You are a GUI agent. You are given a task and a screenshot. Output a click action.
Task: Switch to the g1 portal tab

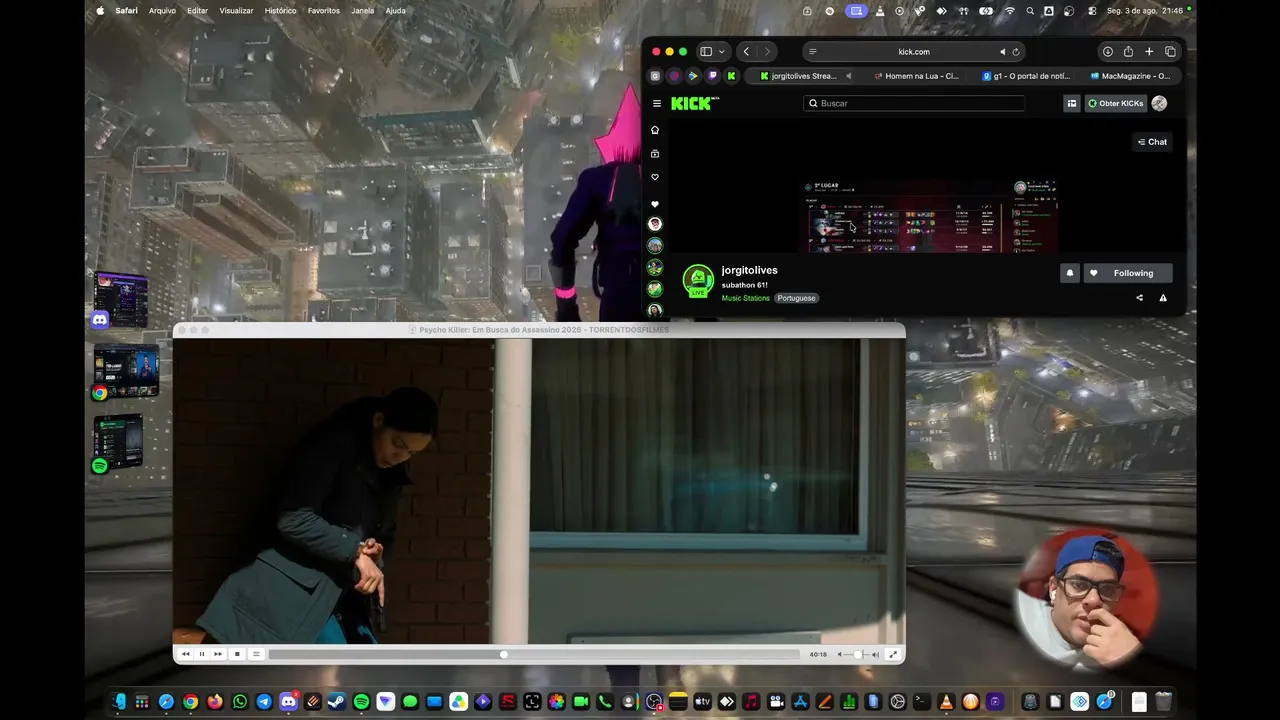[x=1025, y=76]
